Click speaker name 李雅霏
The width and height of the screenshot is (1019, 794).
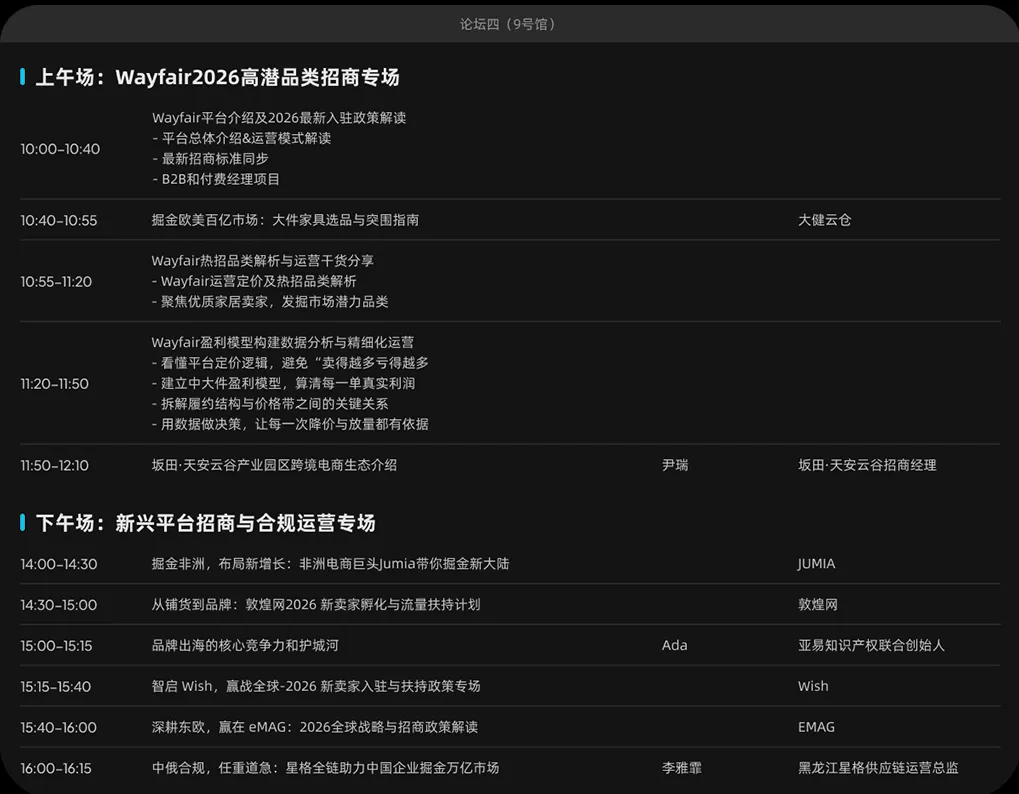[682, 768]
